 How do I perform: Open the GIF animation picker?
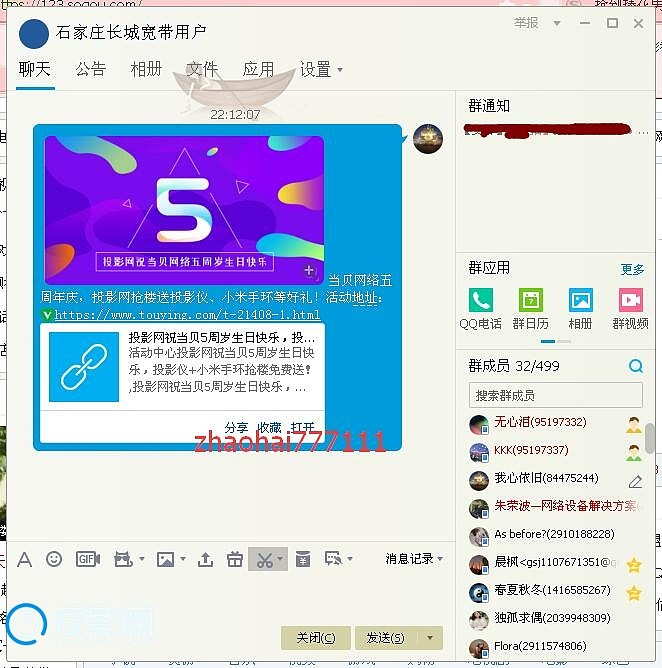(x=88, y=559)
